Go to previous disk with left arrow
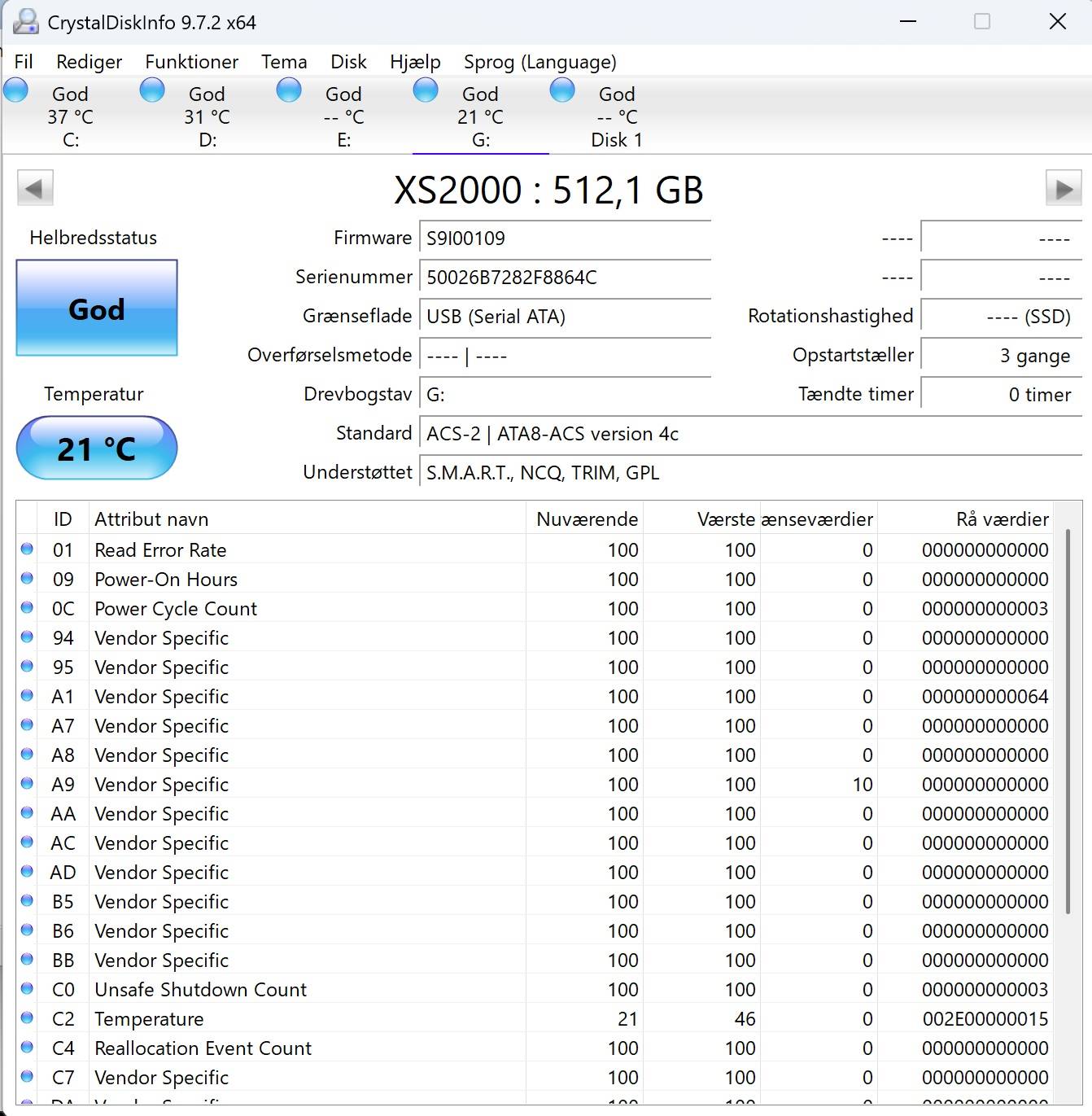1092x1116 pixels. click(x=35, y=189)
